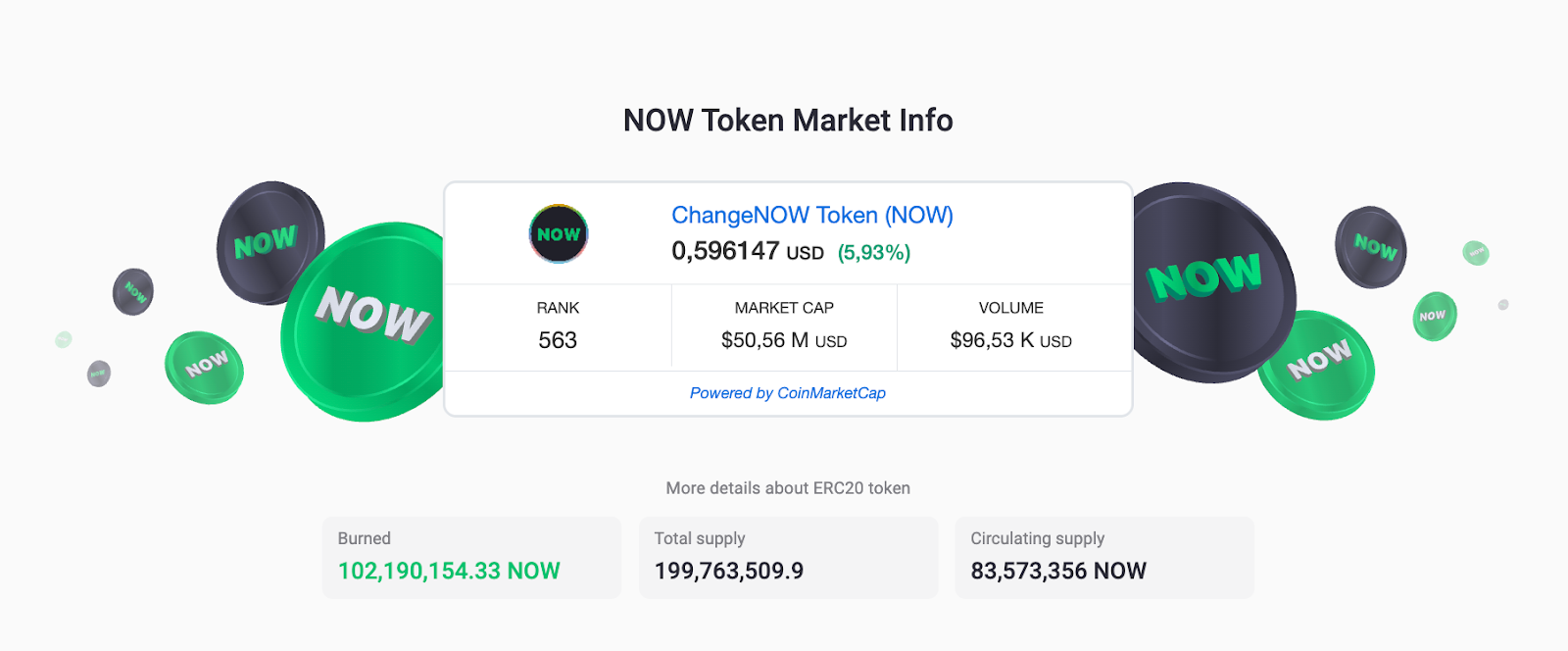The height and width of the screenshot is (651, 1568).
Task: Click the small green NOW coin near the left edge
Action: [x=203, y=368]
